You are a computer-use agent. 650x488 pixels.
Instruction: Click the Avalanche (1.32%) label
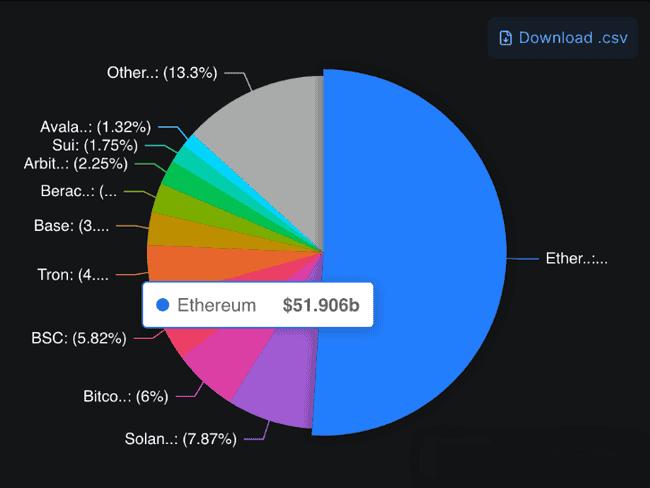(x=95, y=127)
